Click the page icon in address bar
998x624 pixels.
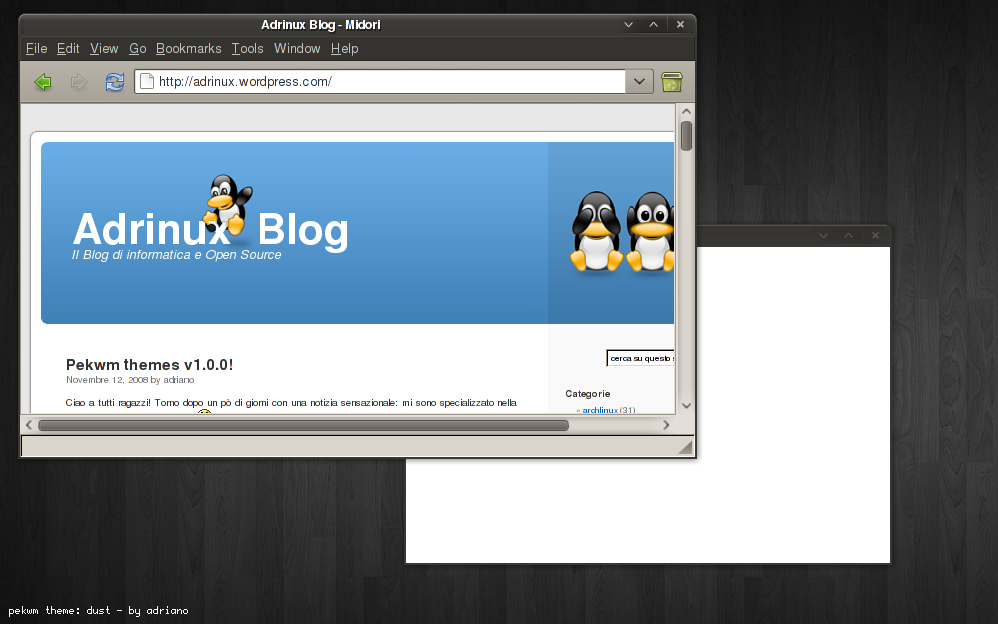coord(147,82)
